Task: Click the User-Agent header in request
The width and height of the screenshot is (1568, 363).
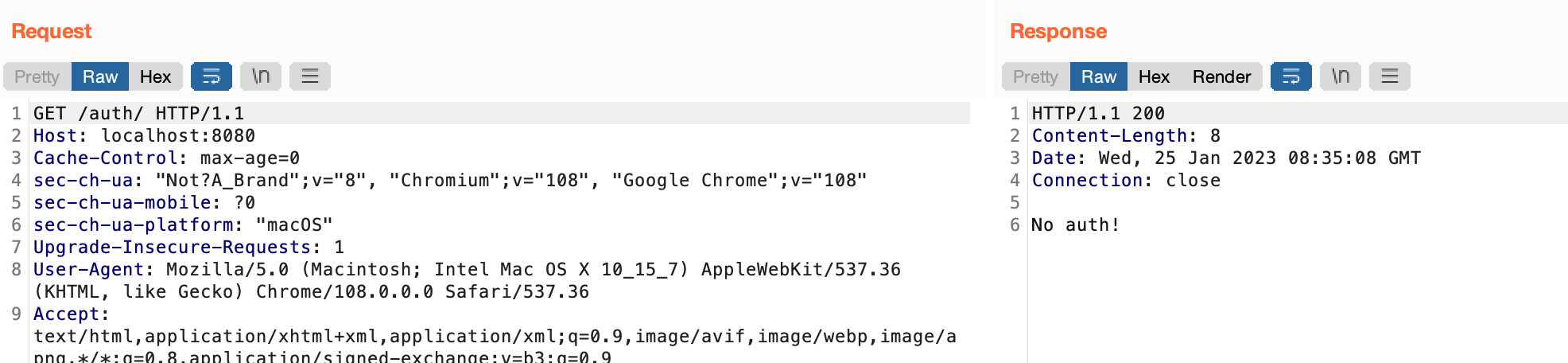Action: coord(87,270)
